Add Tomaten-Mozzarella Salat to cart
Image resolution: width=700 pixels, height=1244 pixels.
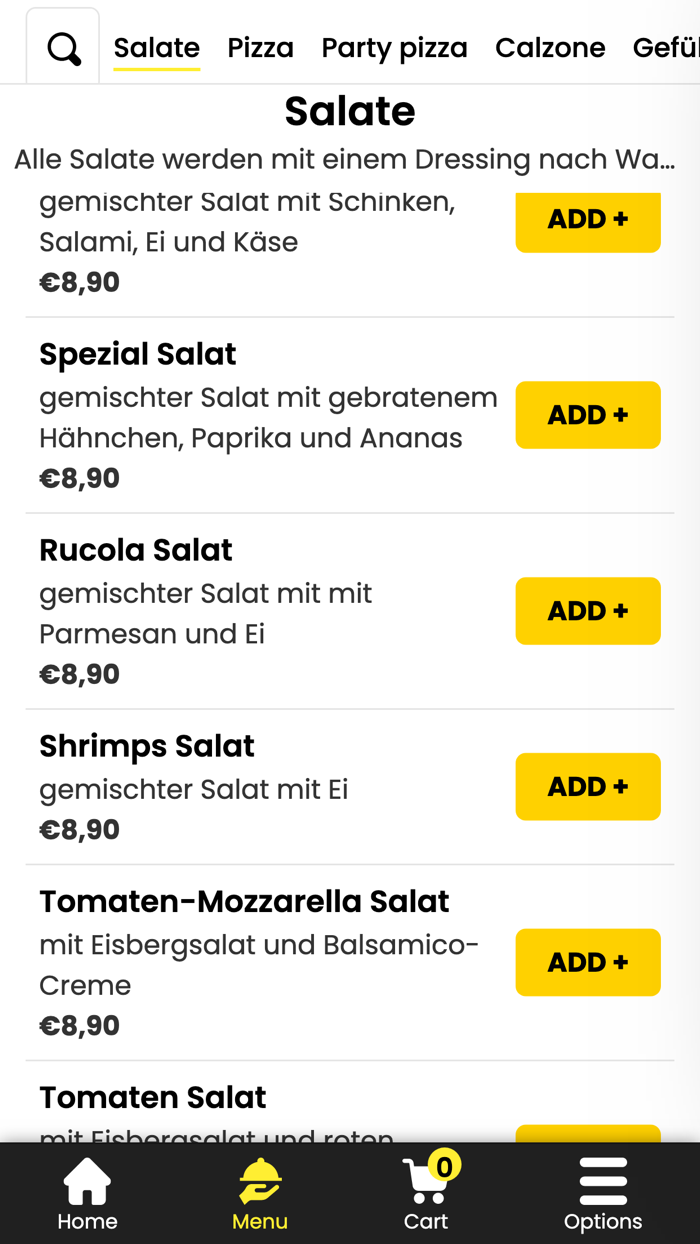coord(588,962)
